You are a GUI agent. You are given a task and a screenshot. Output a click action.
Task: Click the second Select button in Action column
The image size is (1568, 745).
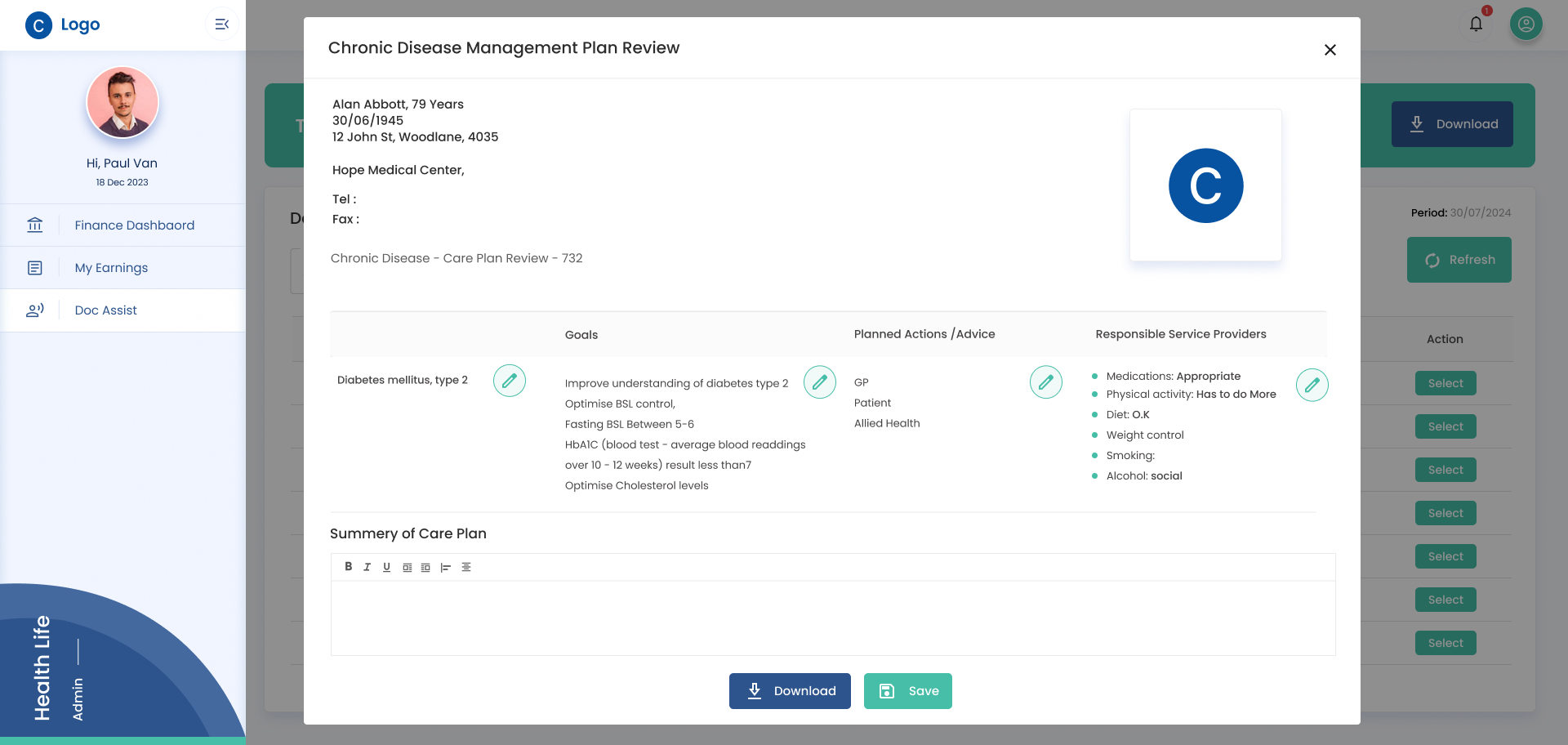click(1445, 426)
